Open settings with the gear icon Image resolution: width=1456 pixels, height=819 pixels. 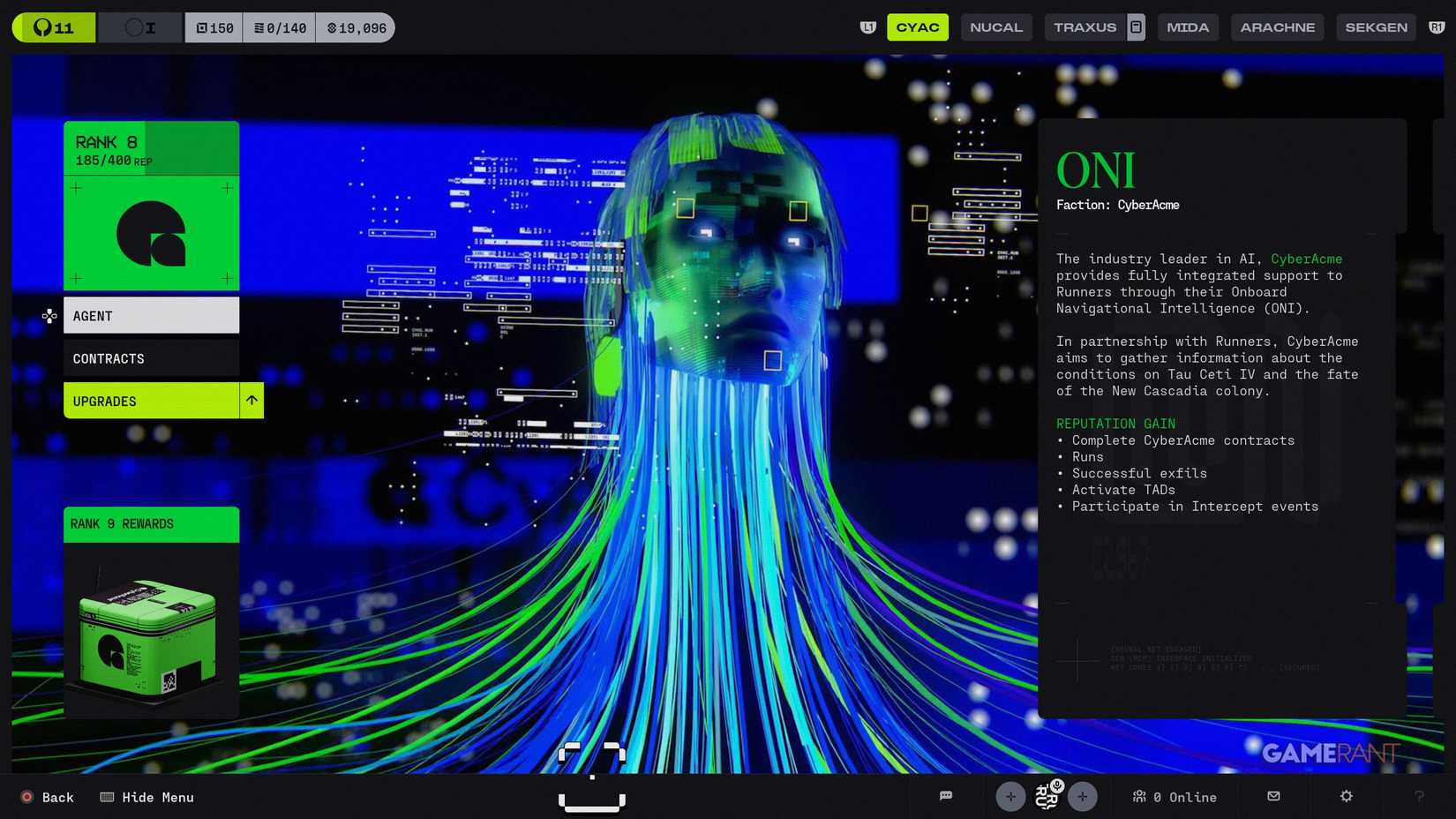[1346, 796]
